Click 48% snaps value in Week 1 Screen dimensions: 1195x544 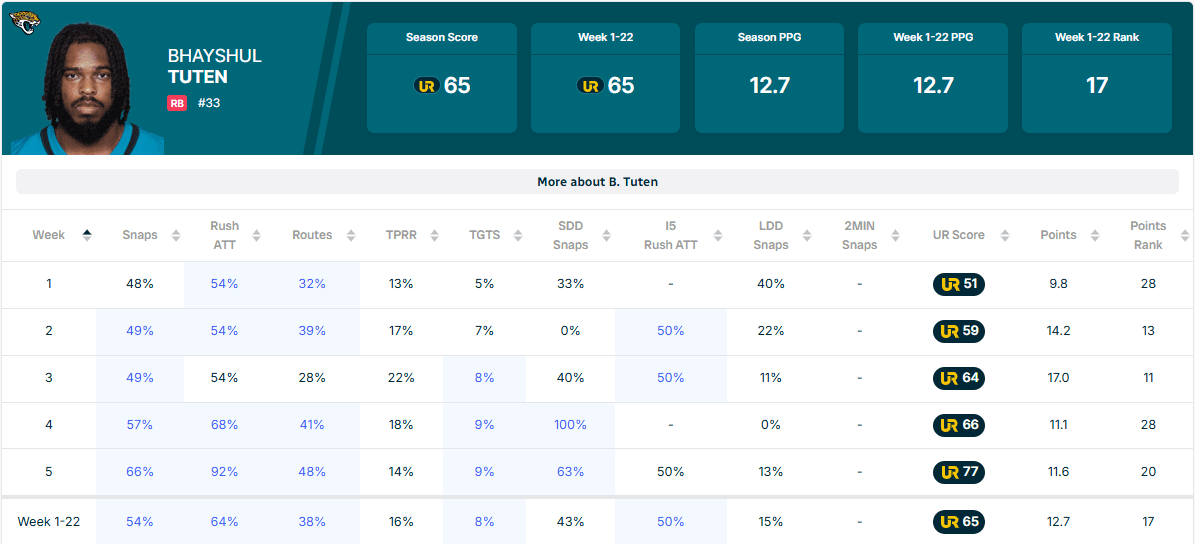pyautogui.click(x=140, y=284)
